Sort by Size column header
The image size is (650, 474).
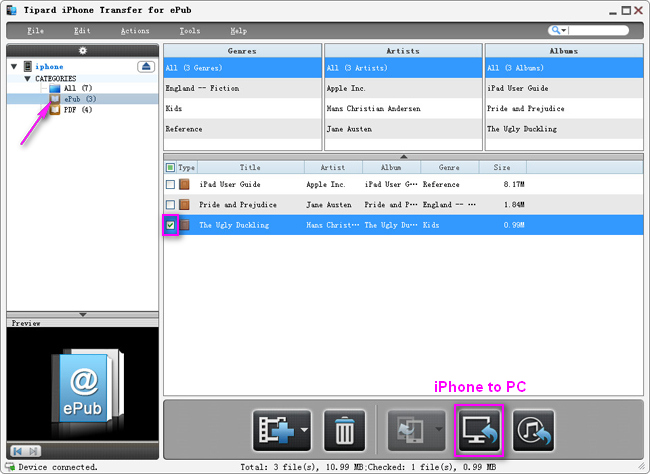[502, 168]
